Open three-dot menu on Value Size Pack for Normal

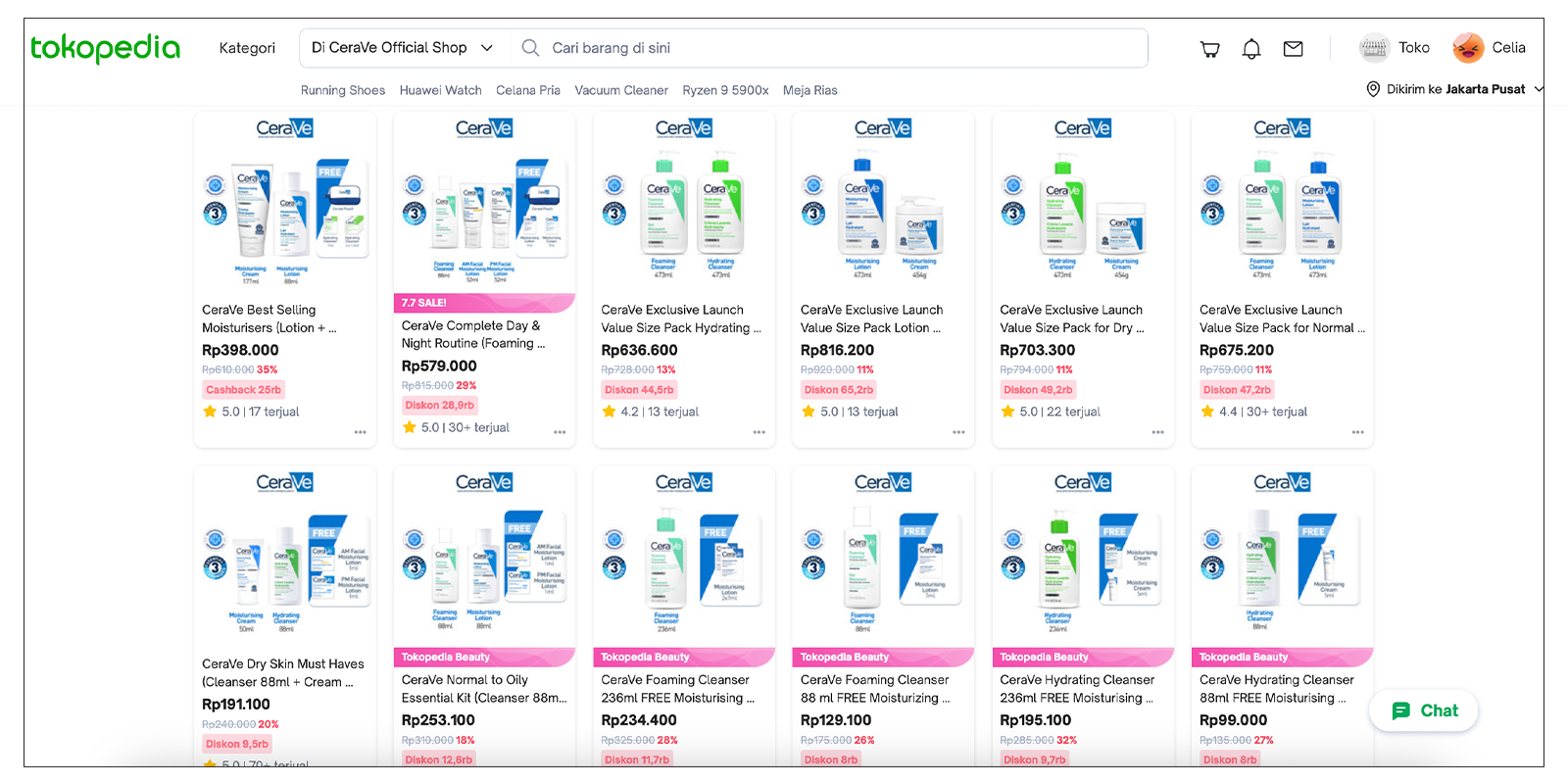[1357, 431]
